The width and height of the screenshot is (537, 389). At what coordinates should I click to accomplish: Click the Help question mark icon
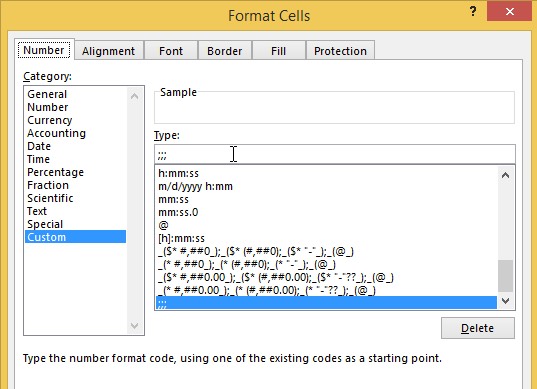pyautogui.click(x=473, y=12)
